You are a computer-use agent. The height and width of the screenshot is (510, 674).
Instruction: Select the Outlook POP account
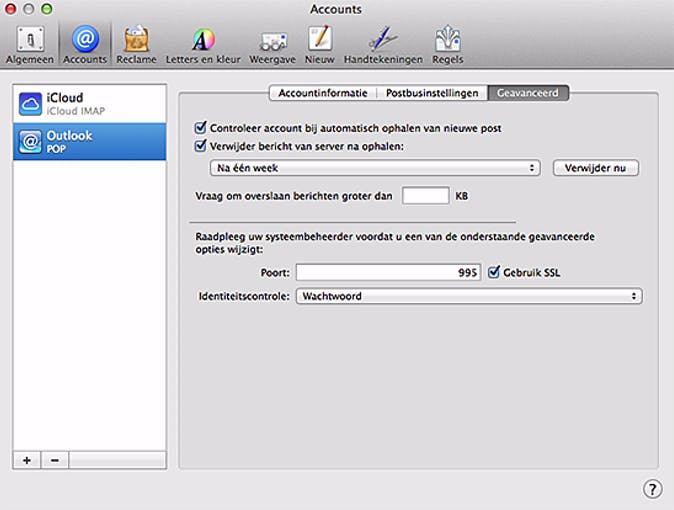[x=90, y=141]
